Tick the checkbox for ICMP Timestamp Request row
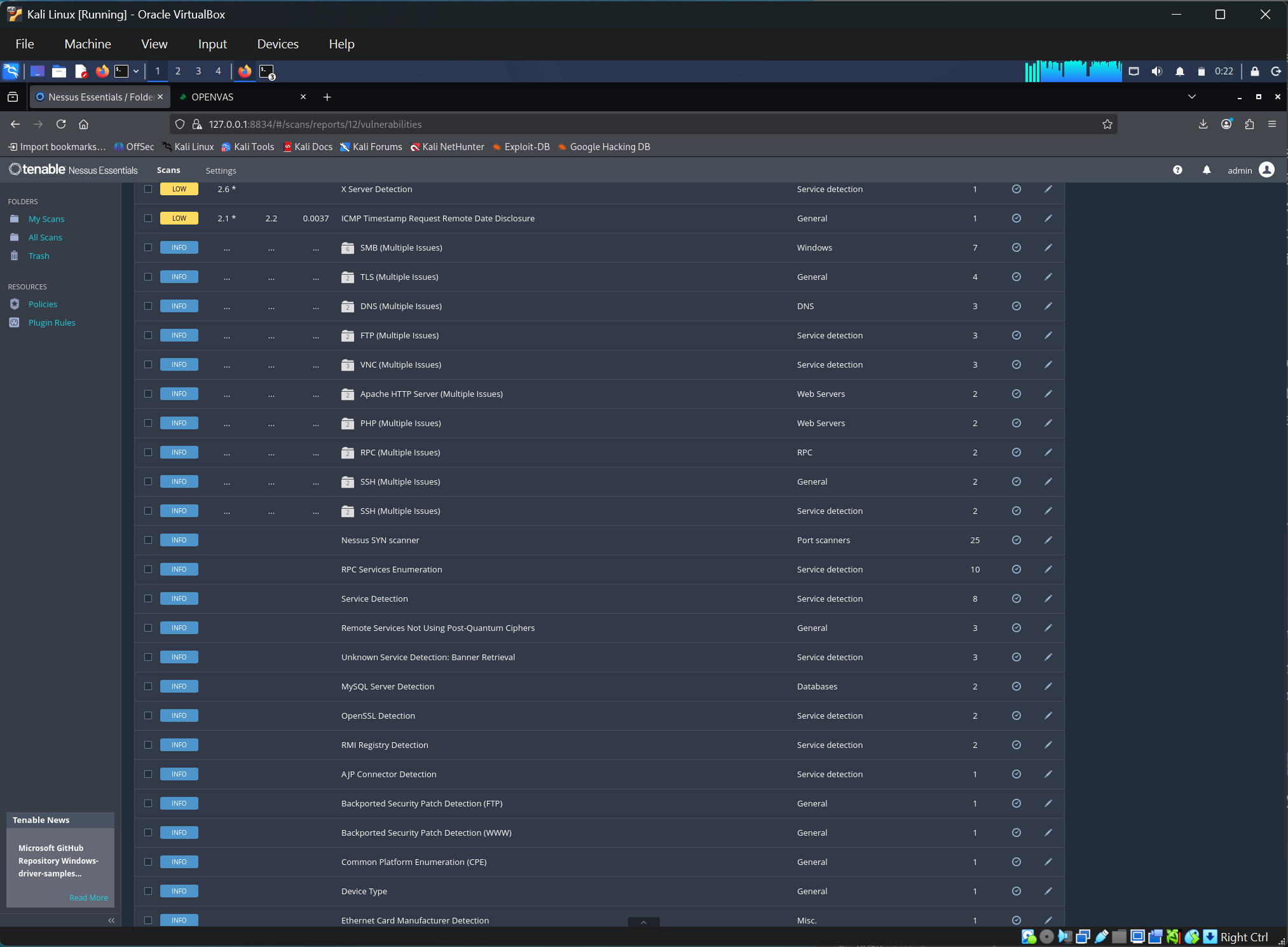This screenshot has width=1288, height=947. pos(148,218)
